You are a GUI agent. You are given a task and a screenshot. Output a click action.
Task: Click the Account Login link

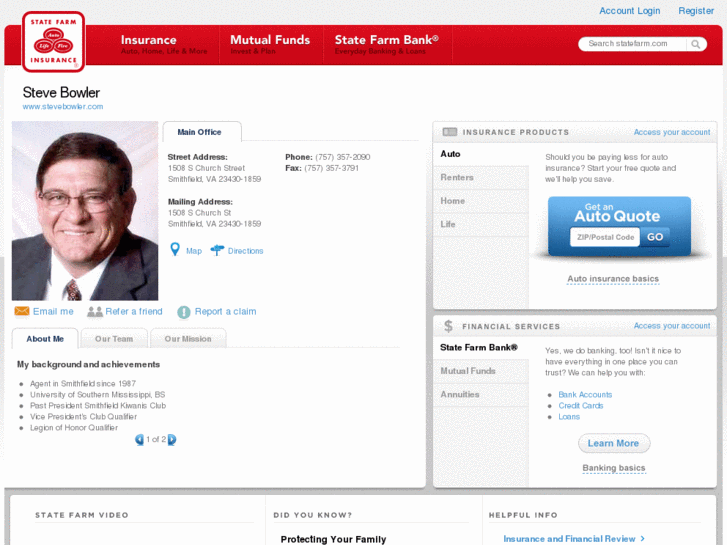pos(629,11)
